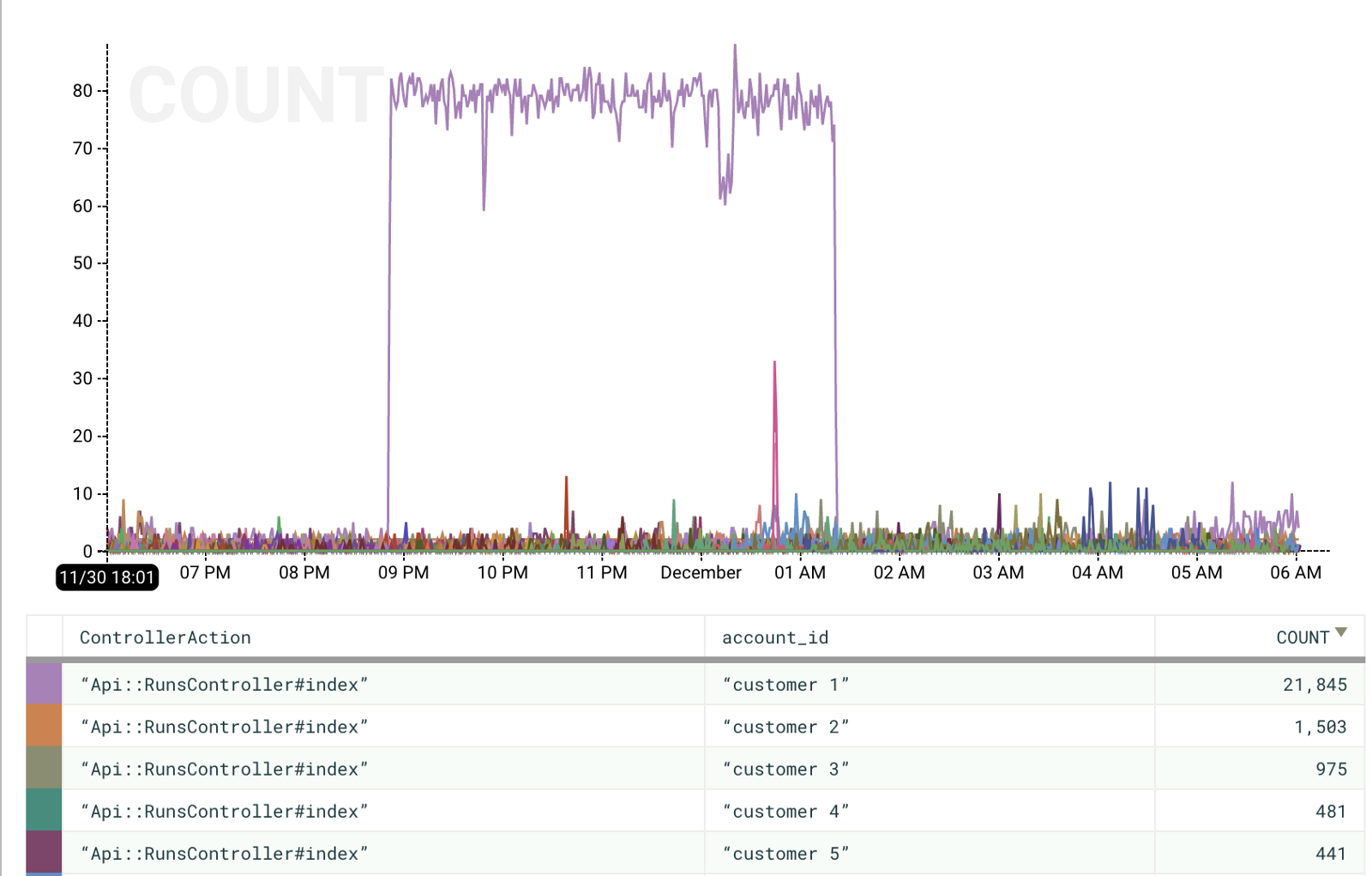
Task: Click the count value 21,845
Action: point(1315,685)
